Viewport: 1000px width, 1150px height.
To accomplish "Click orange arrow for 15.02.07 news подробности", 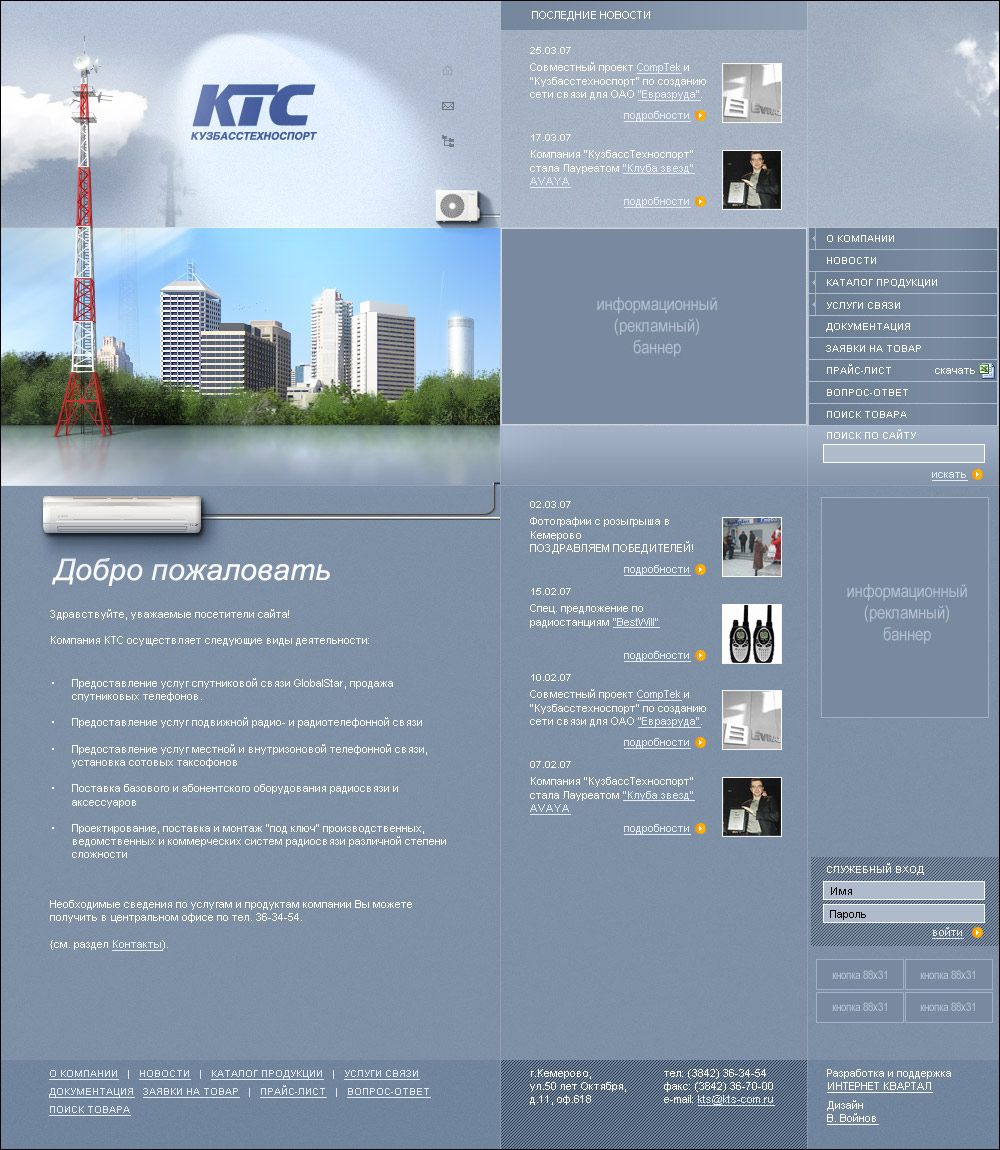I will tap(701, 655).
